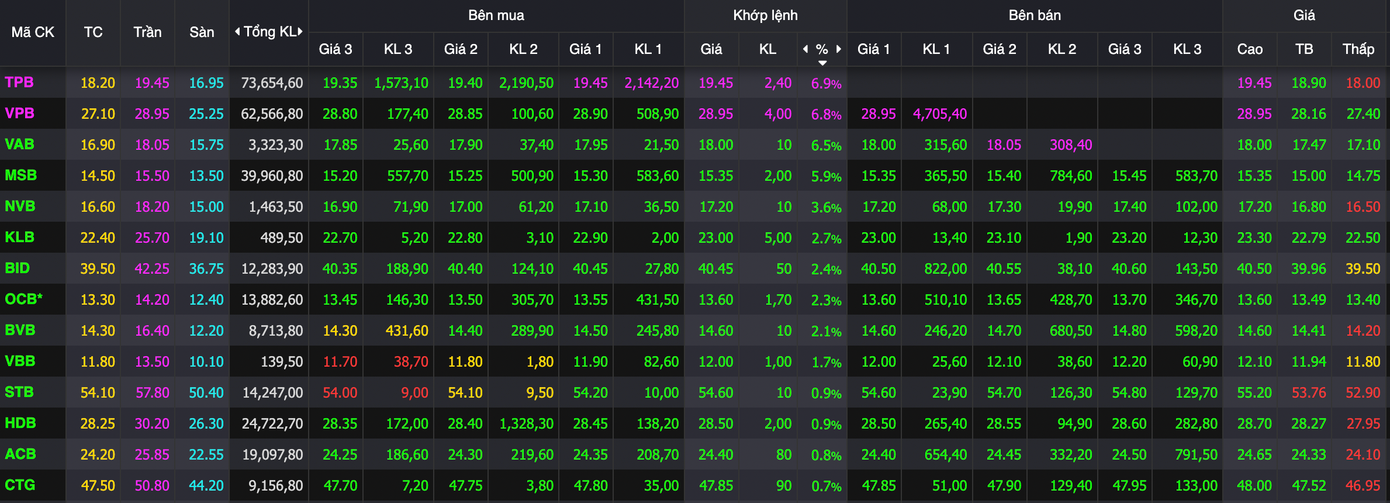Sort by the Mã CK column header
This screenshot has width=1390, height=503.
[x=33, y=32]
